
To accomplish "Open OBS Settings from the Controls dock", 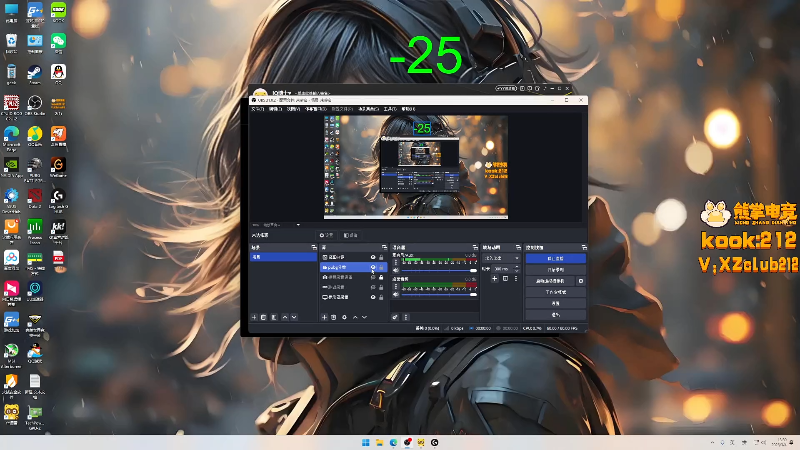I will tap(556, 304).
